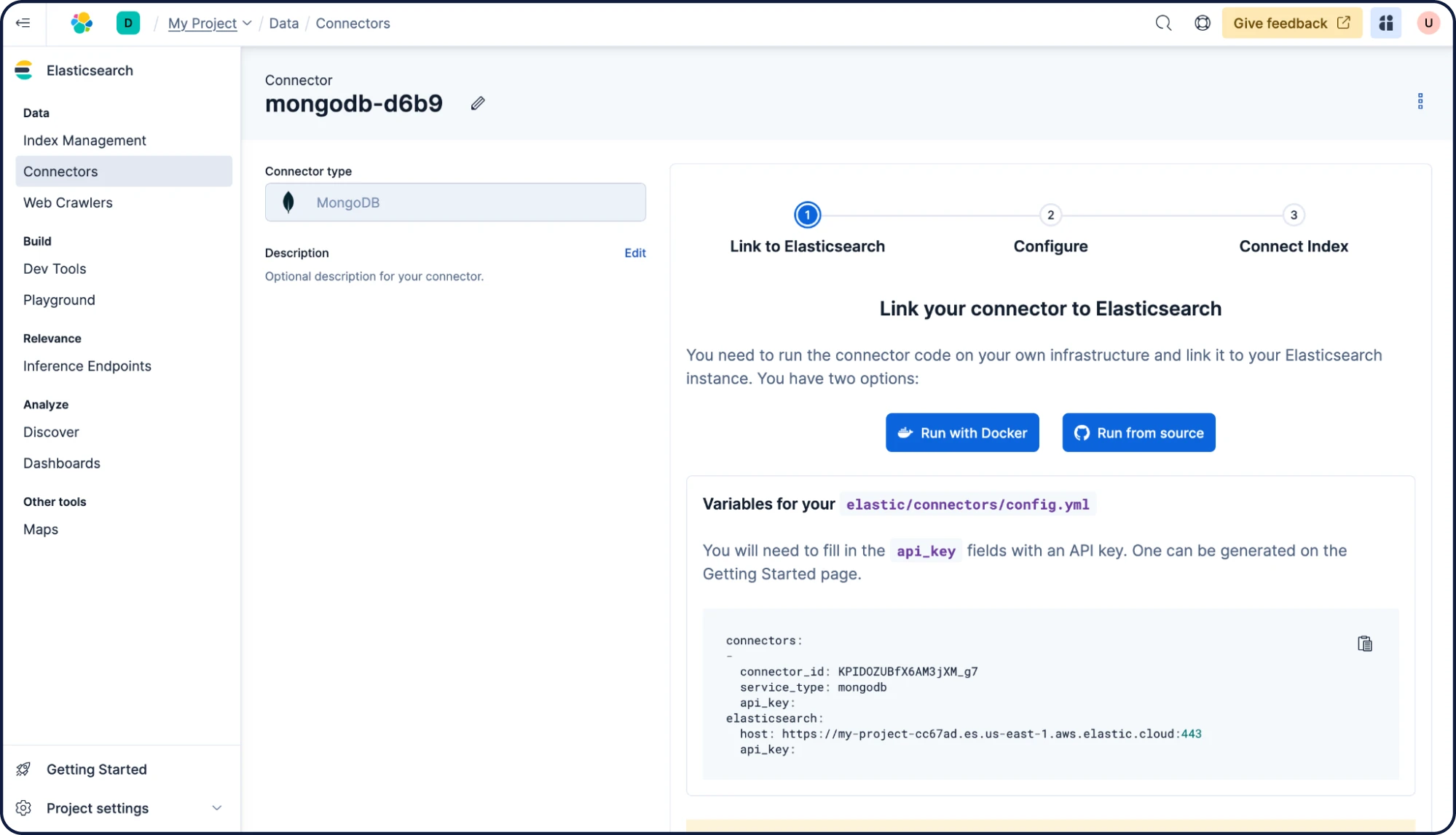Viewport: 1456px width, 835px height.
Task: Copy config snippet with clipboard icon
Action: 1364,644
